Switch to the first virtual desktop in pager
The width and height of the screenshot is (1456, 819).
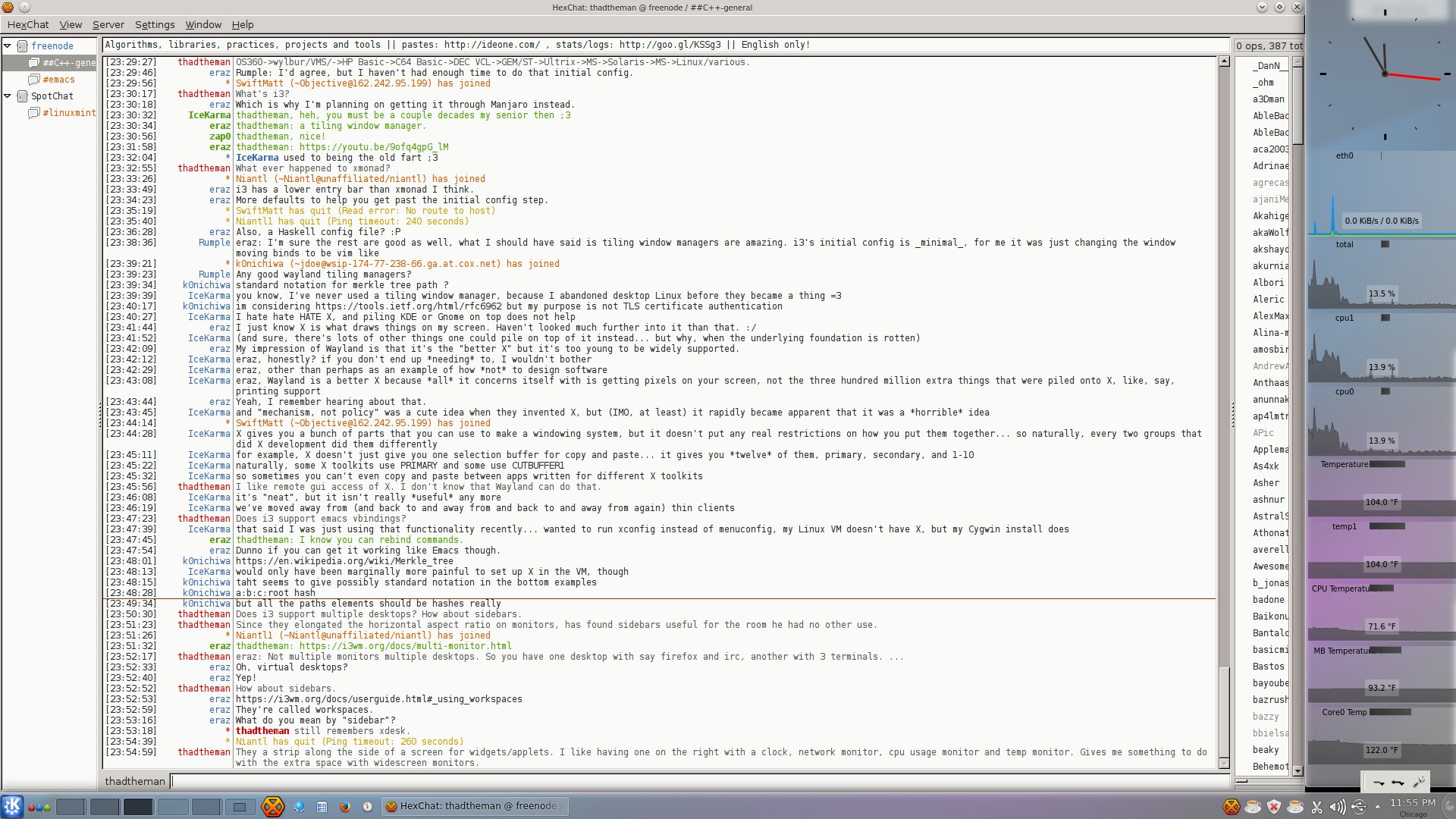(x=71, y=807)
